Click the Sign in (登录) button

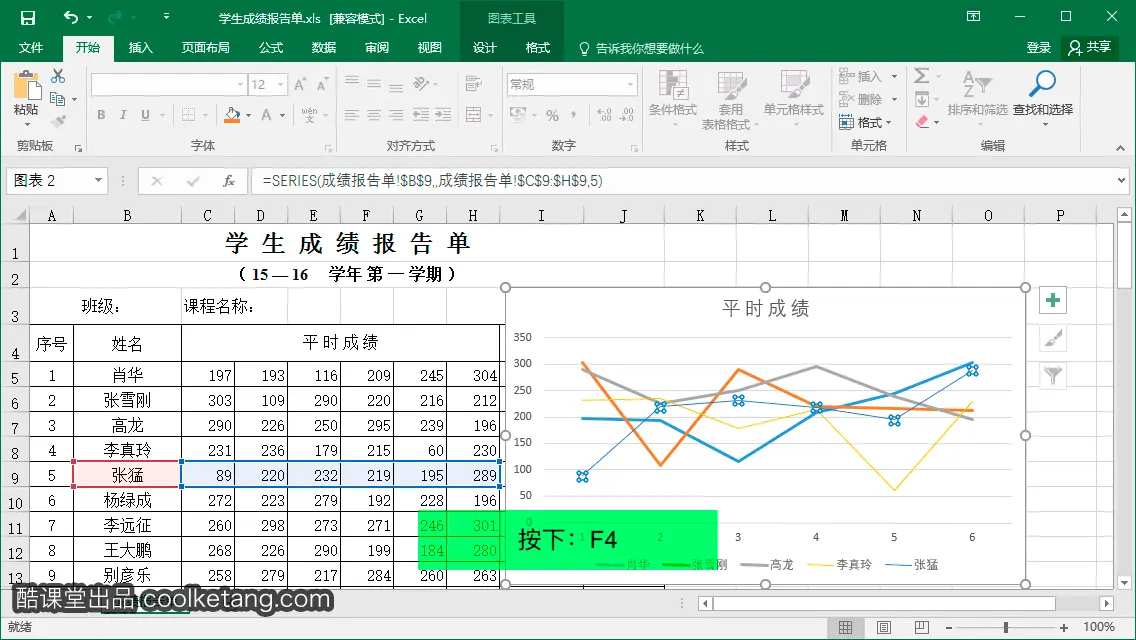pyautogui.click(x=1038, y=48)
